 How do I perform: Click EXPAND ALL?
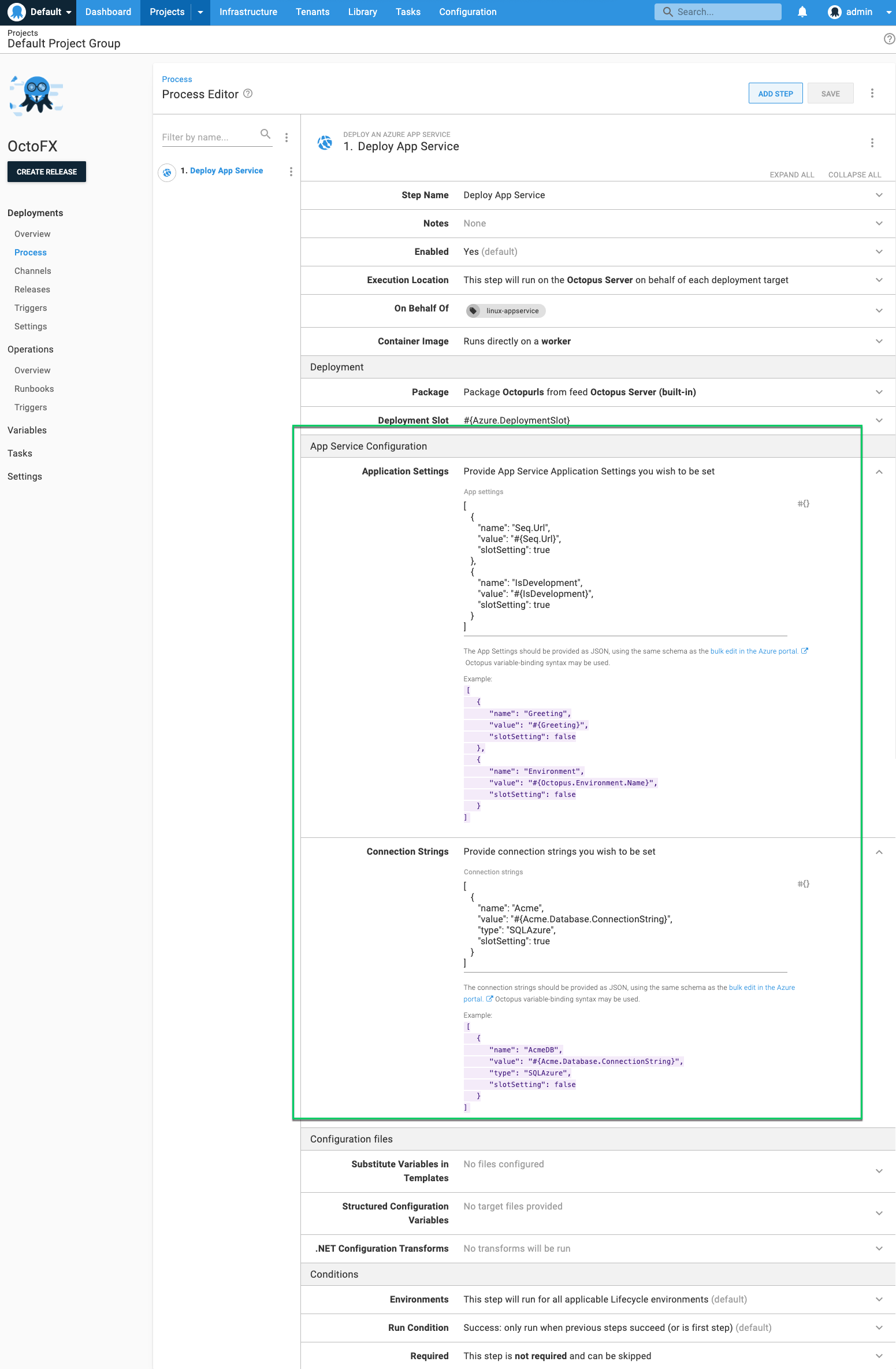tap(791, 175)
